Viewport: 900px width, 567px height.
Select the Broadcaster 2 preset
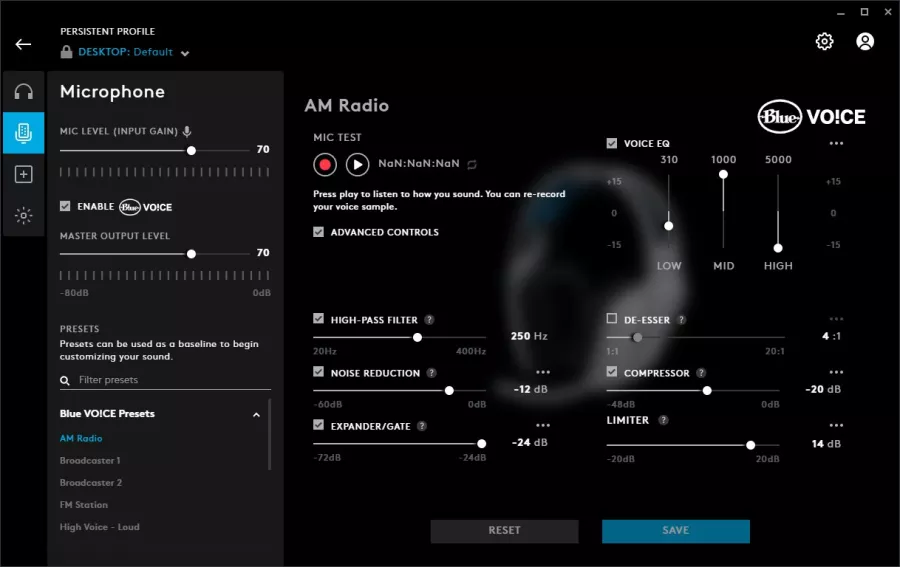coord(91,483)
